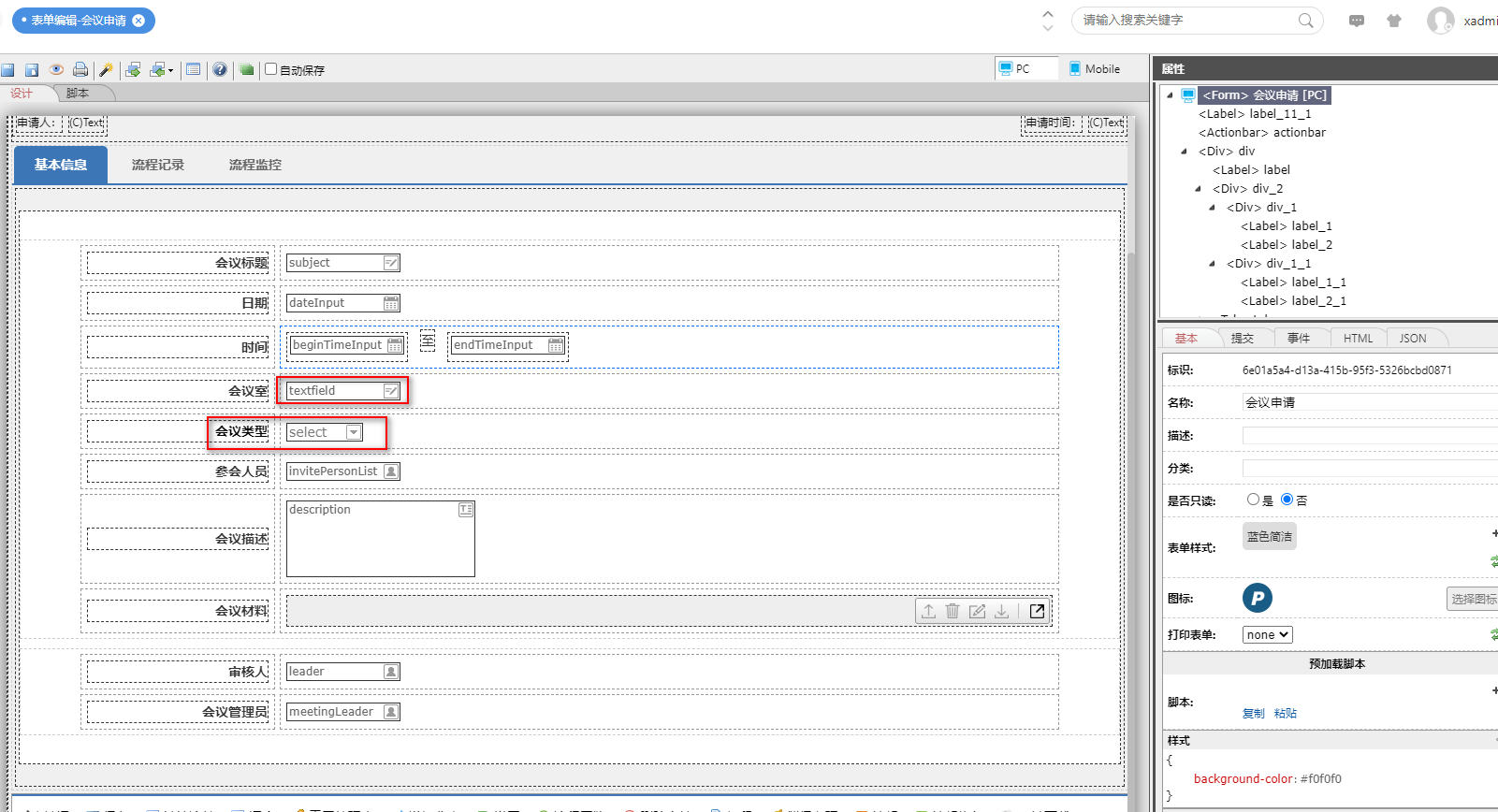Collapse the Div div_2 tree node
This screenshot has height=812, width=1498.
[x=1198, y=189]
